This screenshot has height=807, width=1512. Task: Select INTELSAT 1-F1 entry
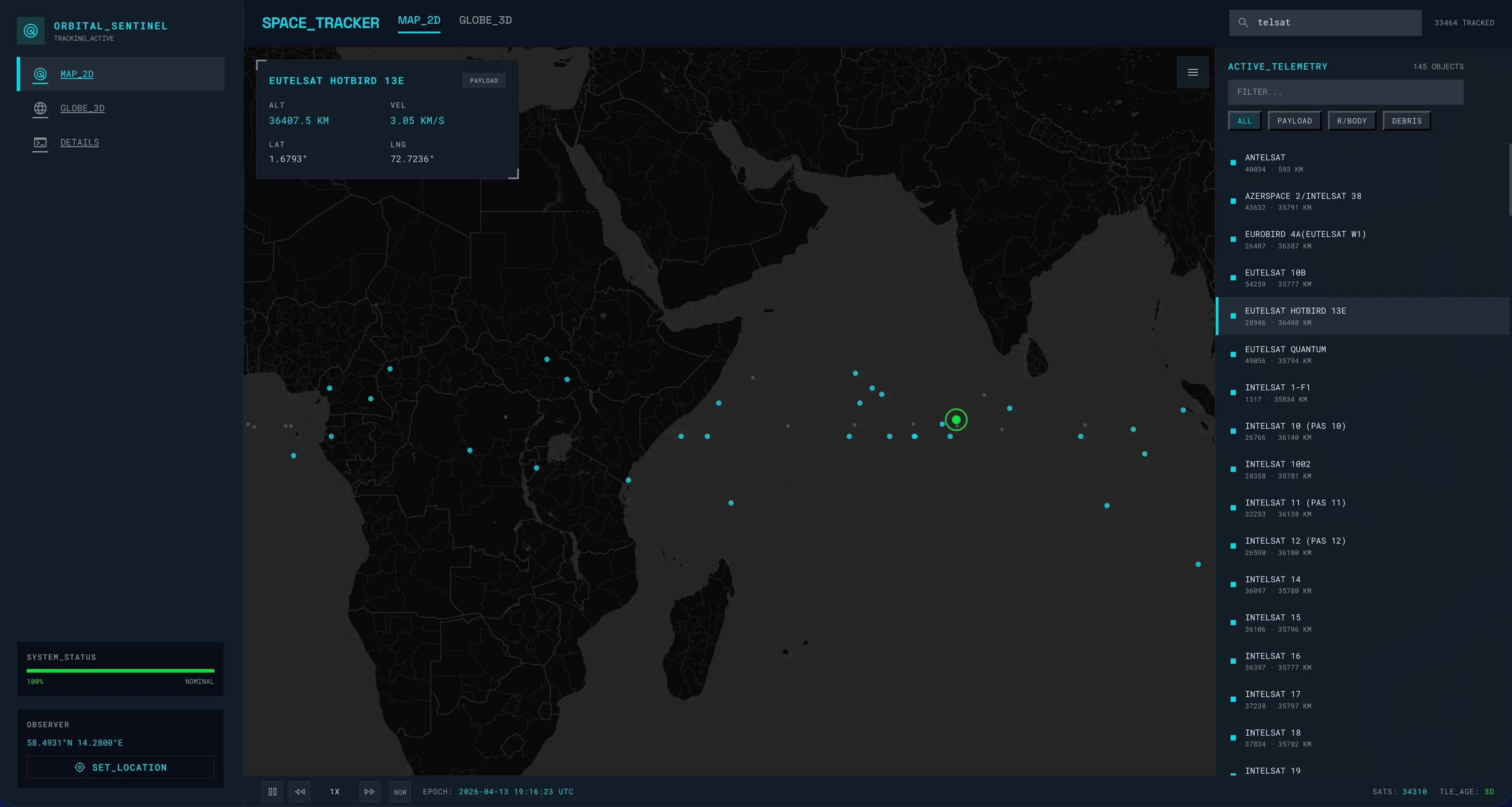[x=1362, y=393]
